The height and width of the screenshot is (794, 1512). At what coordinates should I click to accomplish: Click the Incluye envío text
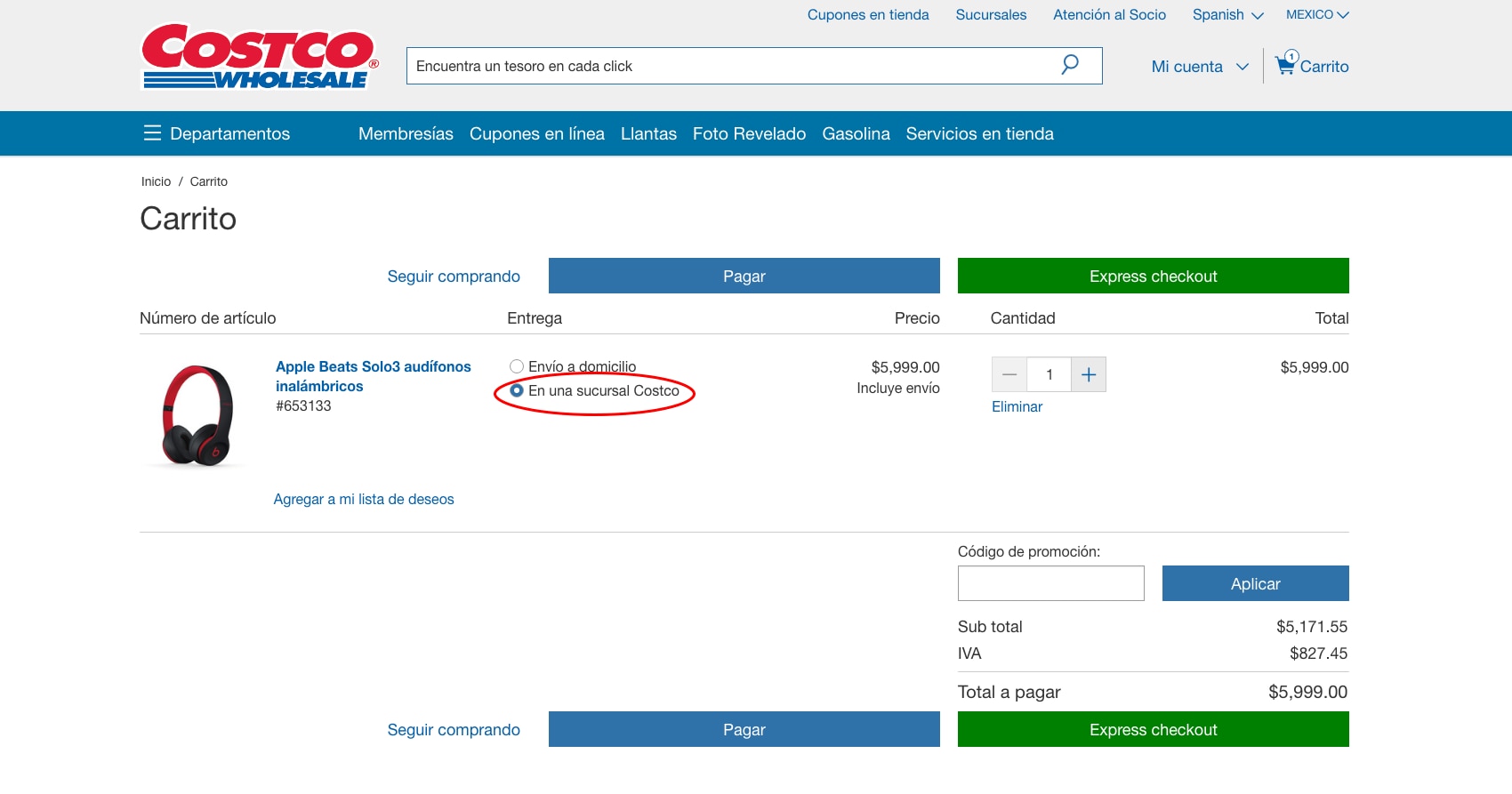[898, 389]
